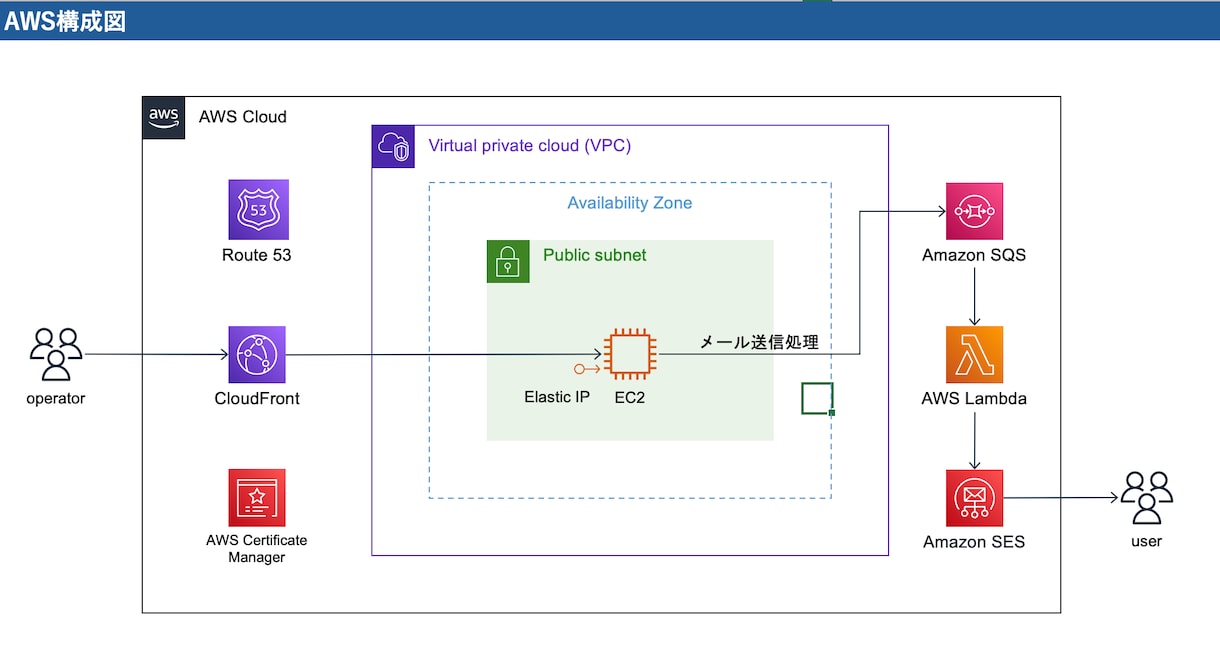Click the AWS構成図 title header
1220x656 pixels.
tap(65, 21)
